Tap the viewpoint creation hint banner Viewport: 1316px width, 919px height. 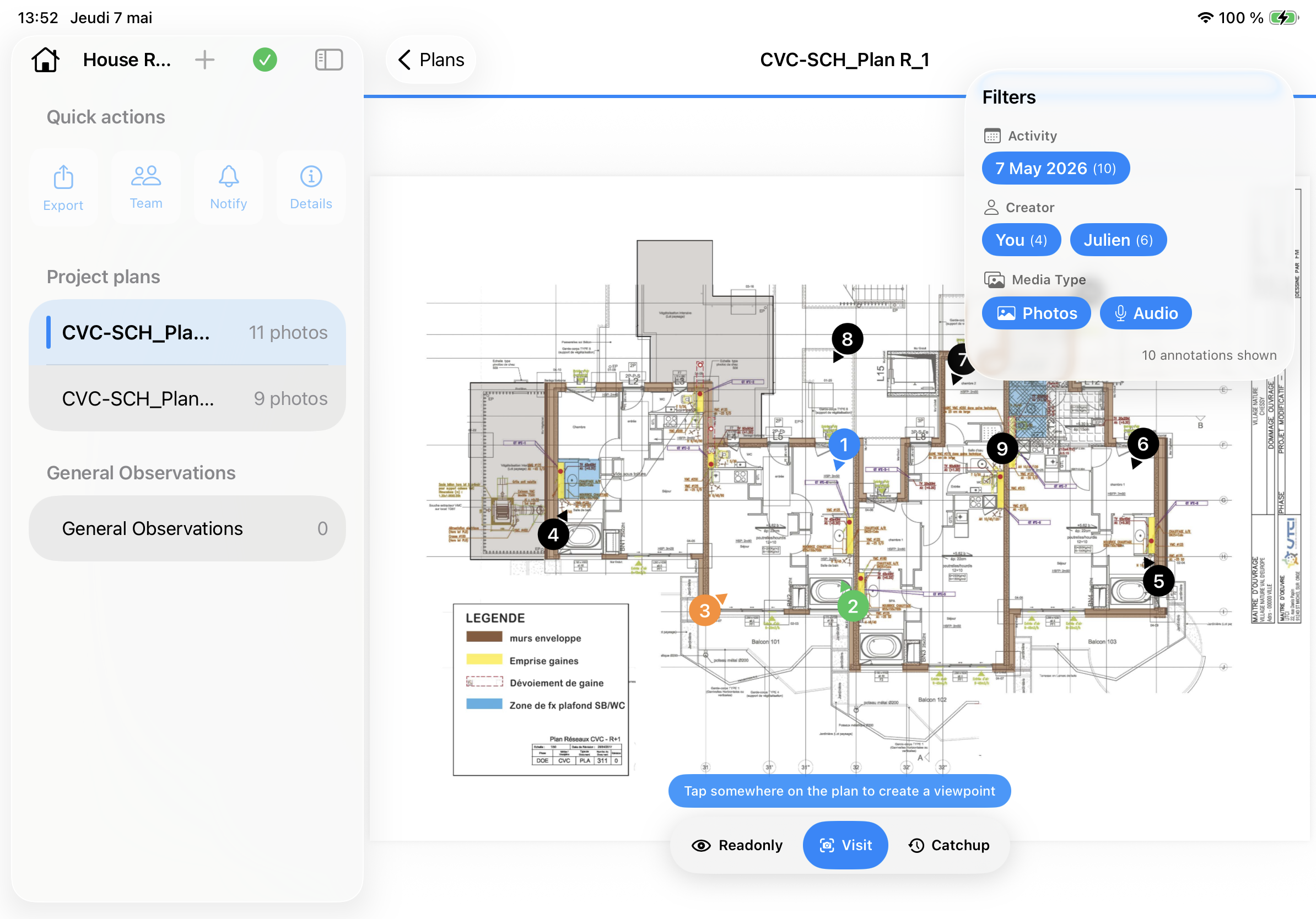[x=840, y=791]
